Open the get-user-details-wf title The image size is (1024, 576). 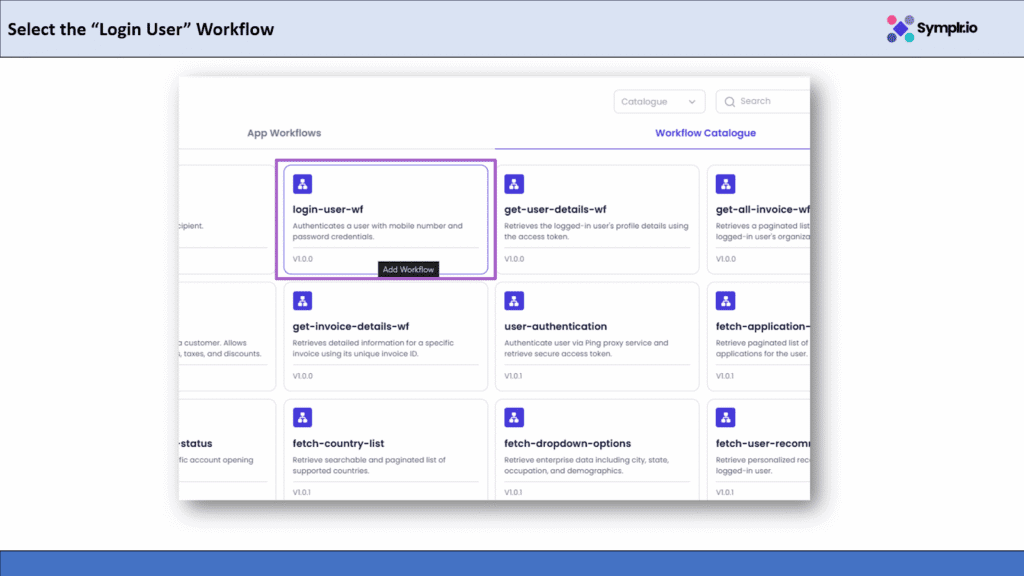coord(555,210)
